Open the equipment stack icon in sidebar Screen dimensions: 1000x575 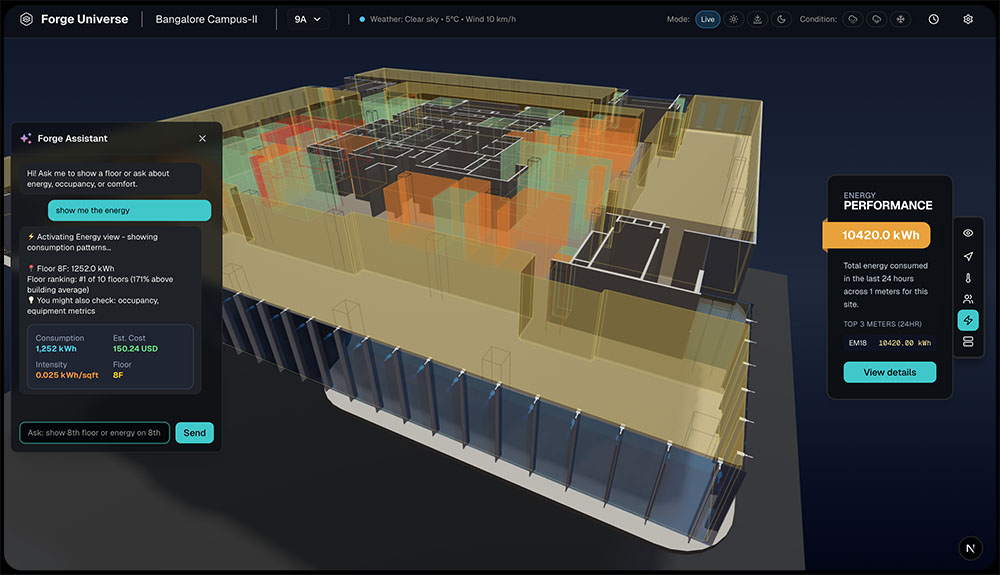pyautogui.click(x=967, y=342)
